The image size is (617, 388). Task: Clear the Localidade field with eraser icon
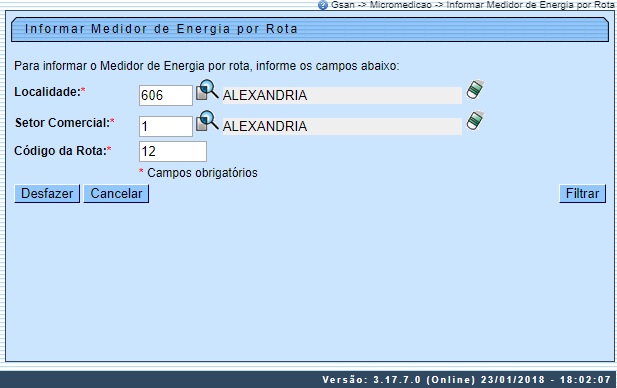click(475, 90)
